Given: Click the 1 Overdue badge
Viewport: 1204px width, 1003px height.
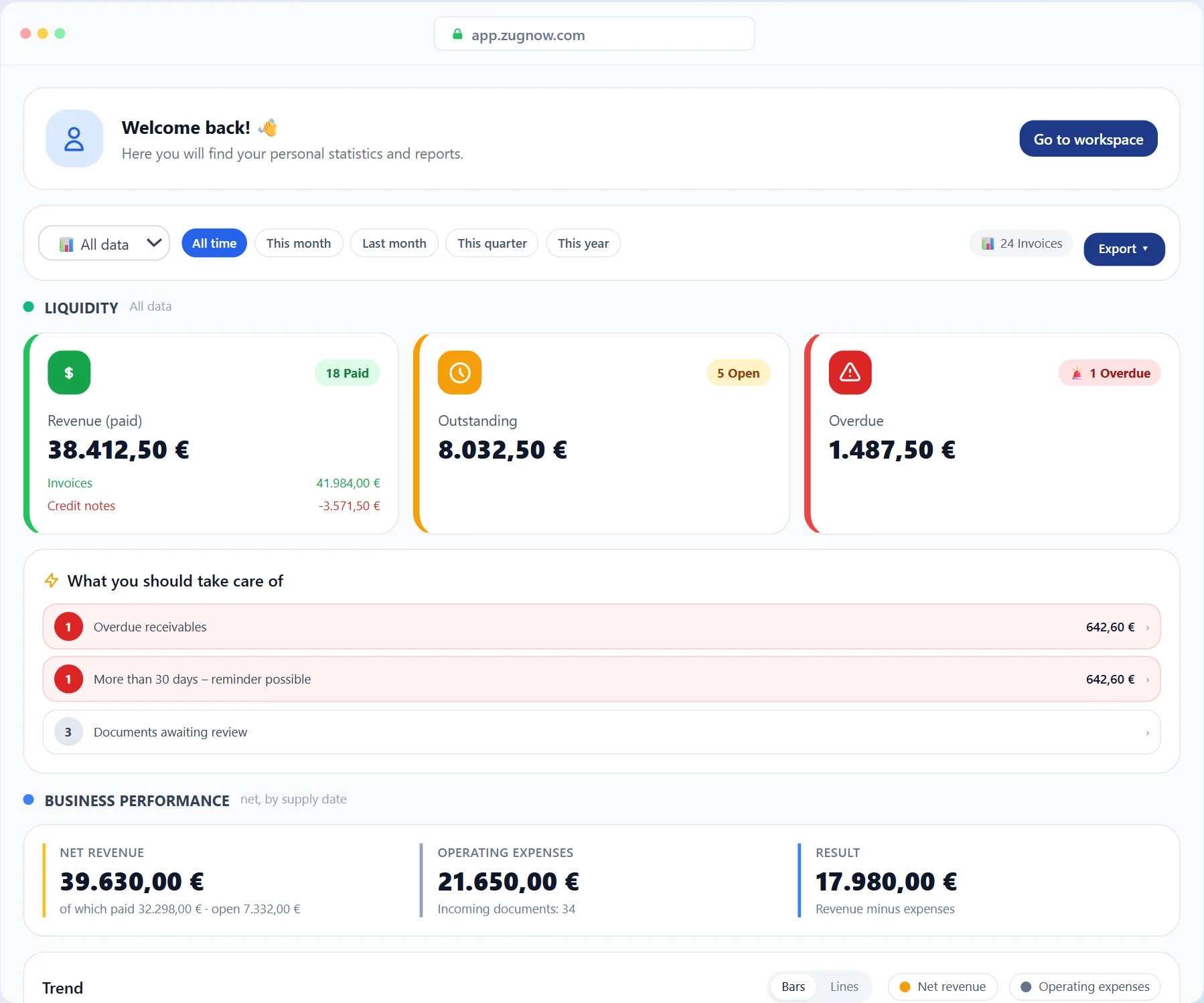Looking at the screenshot, I should (1110, 373).
